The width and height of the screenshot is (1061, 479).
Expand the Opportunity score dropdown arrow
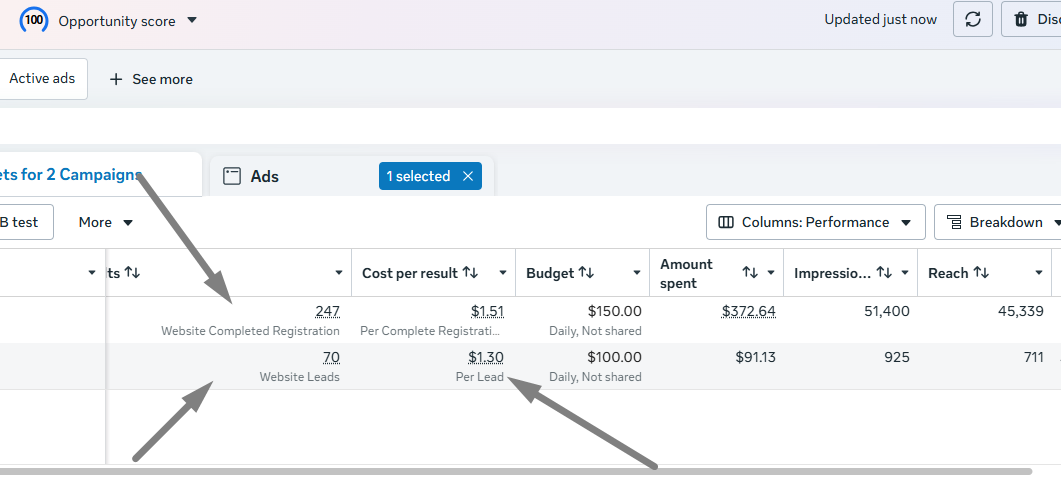(192, 20)
